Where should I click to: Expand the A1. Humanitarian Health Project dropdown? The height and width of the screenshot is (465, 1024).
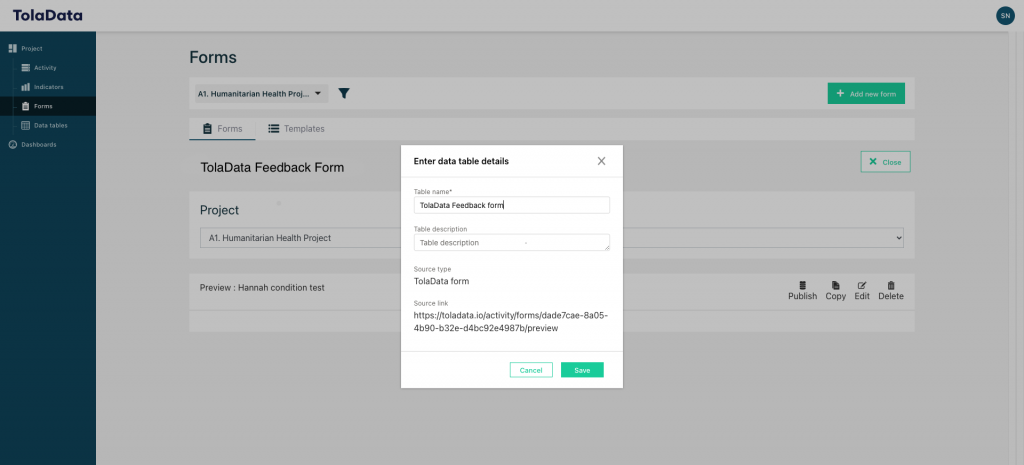[260, 93]
